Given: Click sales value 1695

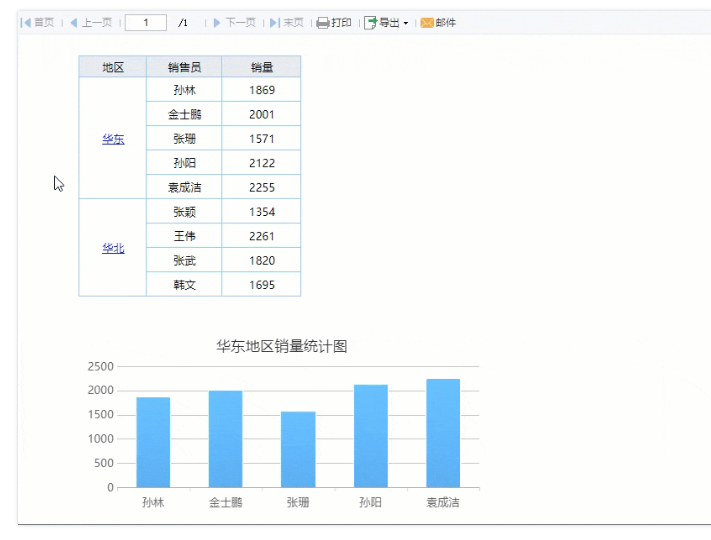Looking at the screenshot, I should coord(262,285).
